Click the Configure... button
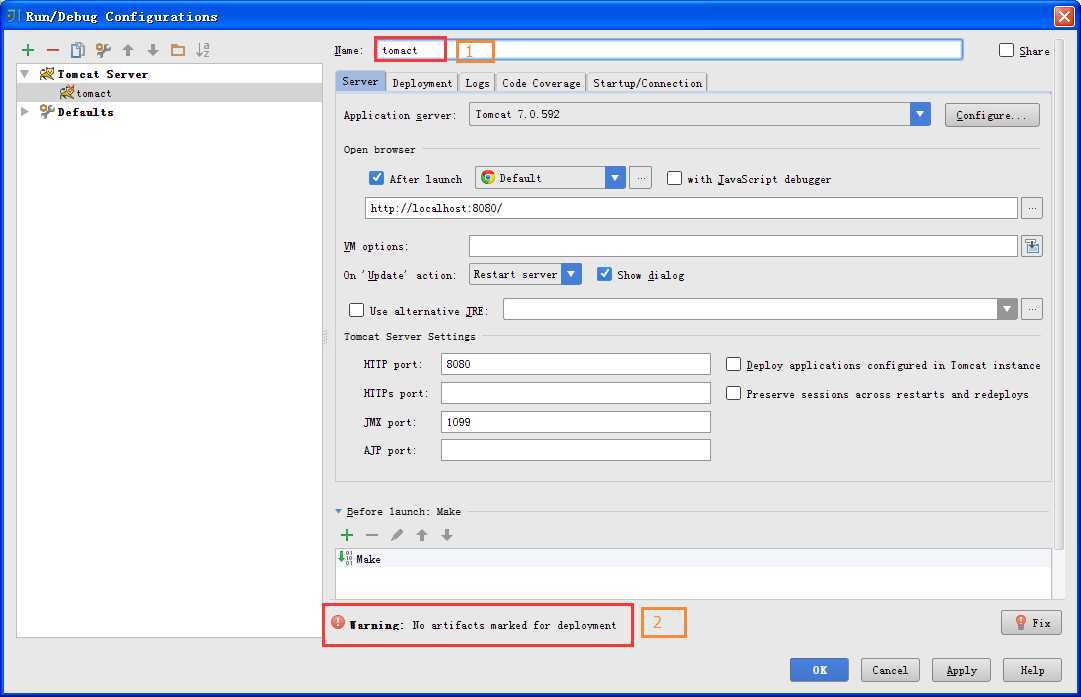Image resolution: width=1081 pixels, height=697 pixels. (992, 115)
